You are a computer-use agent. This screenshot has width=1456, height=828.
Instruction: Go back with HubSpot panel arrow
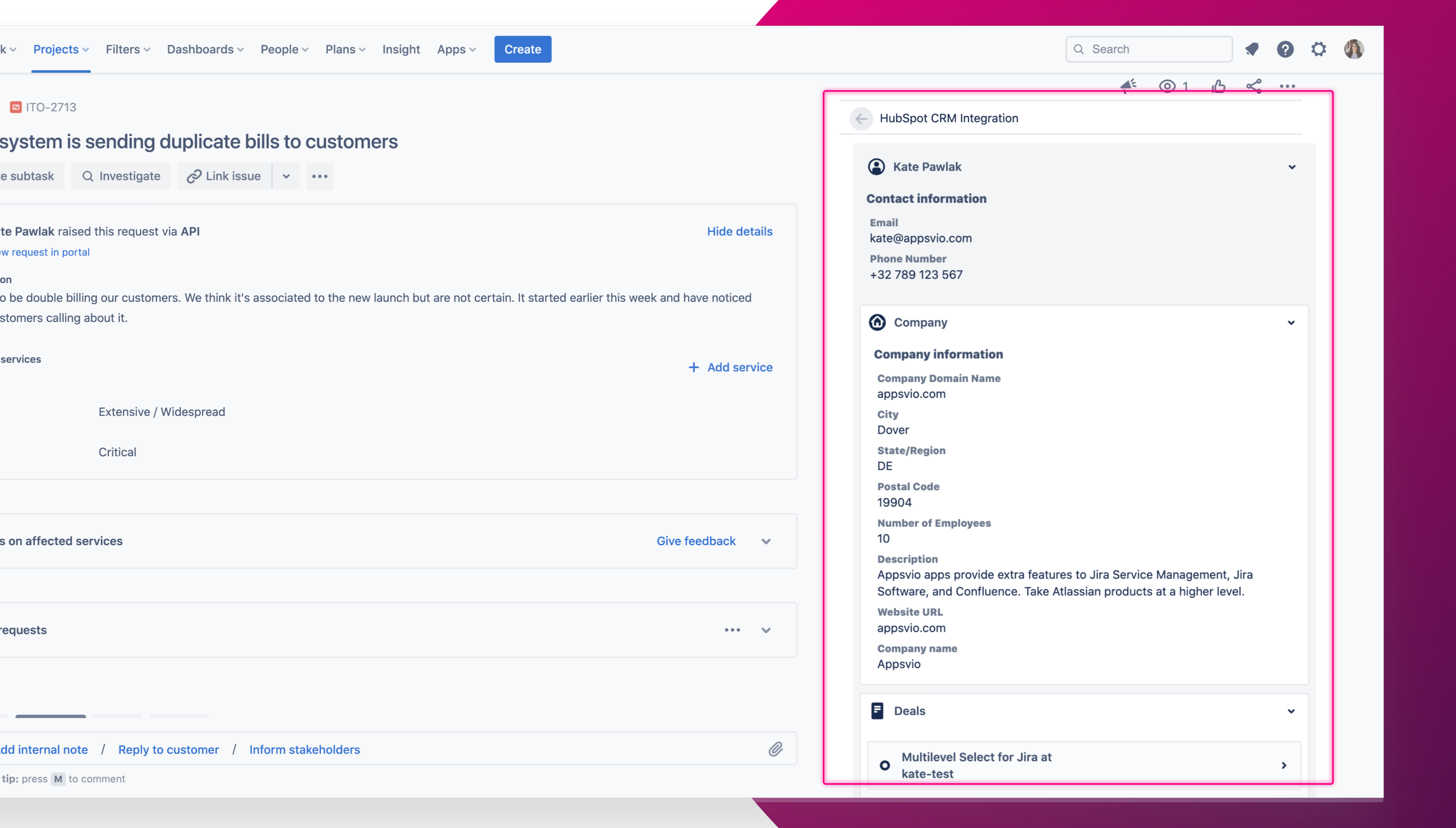click(861, 118)
